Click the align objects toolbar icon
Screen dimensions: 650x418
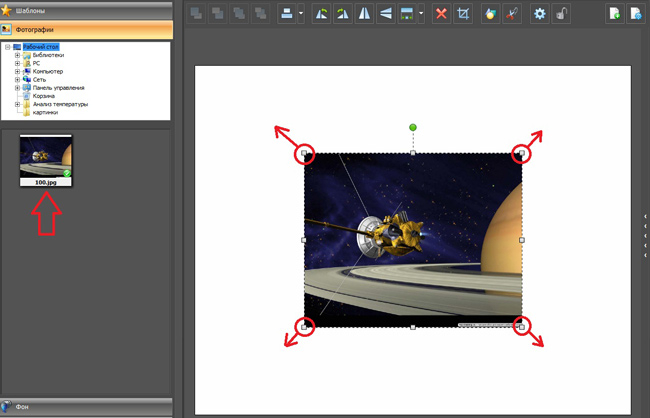tap(286, 14)
